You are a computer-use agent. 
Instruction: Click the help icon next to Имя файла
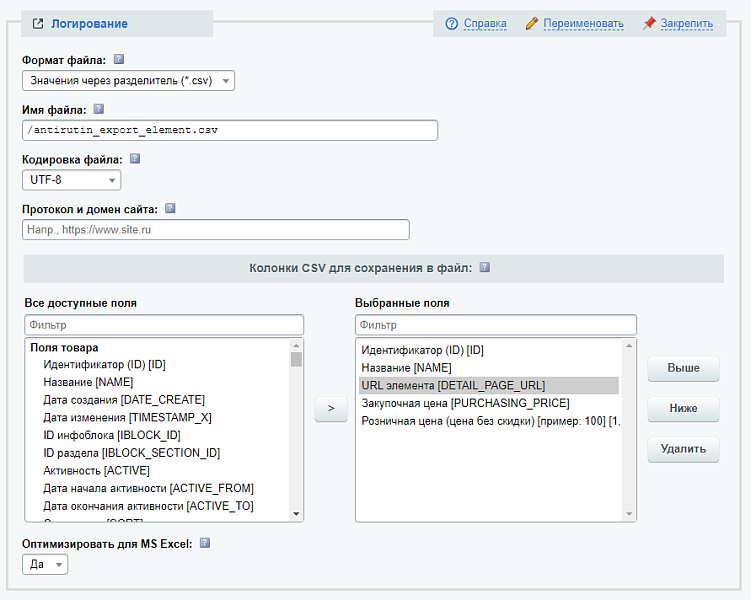pos(98,109)
